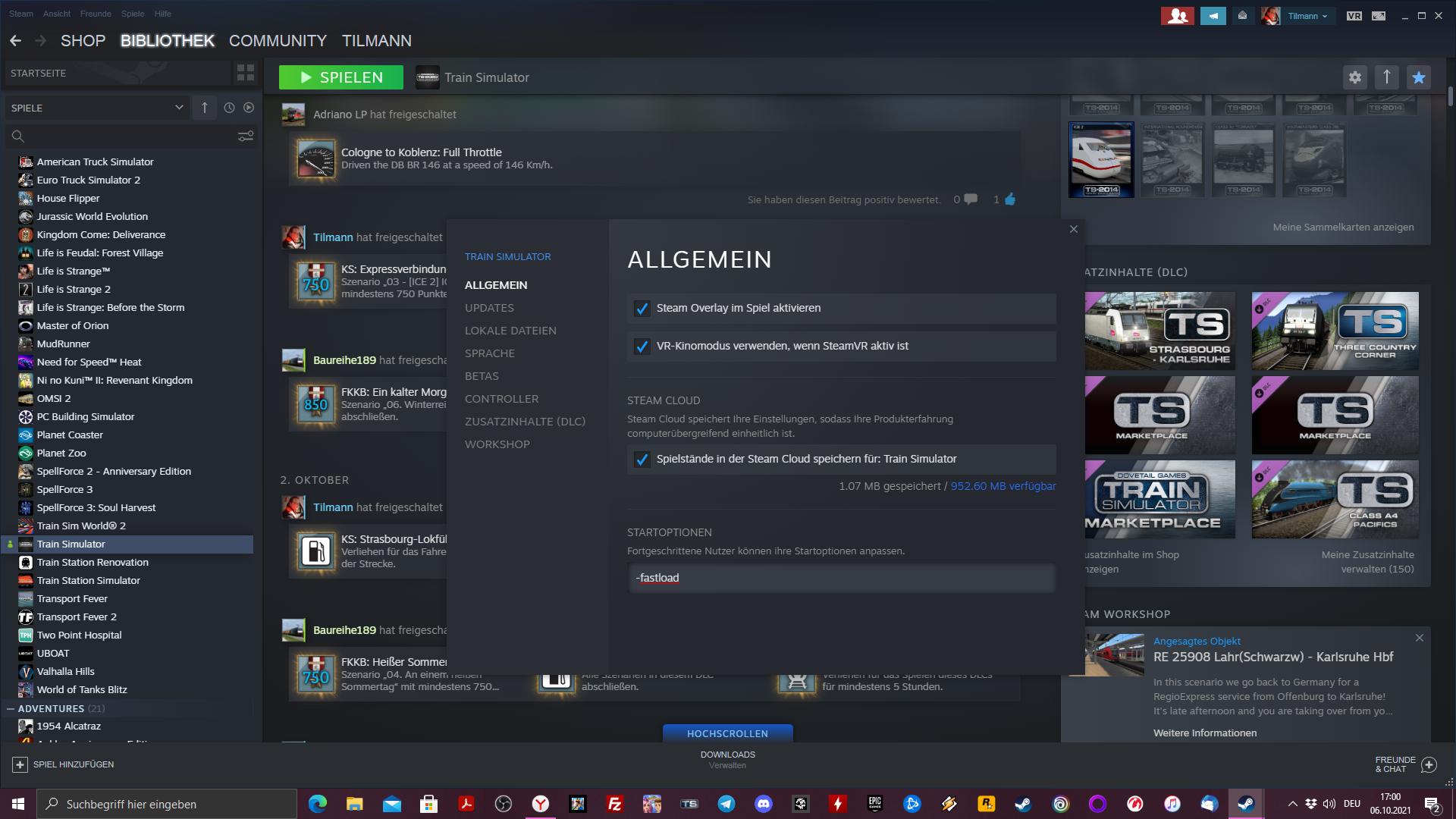The image size is (1456, 819).
Task: Open the game settings gear icon
Action: [x=1354, y=77]
